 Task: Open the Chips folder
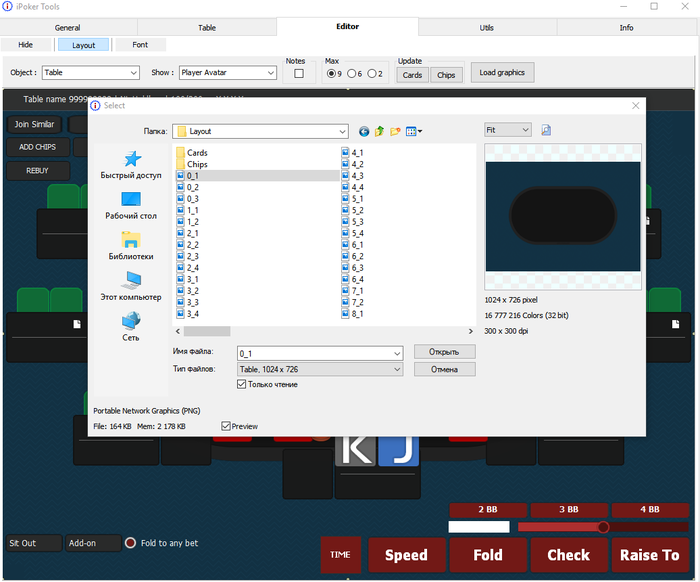[x=192, y=164]
